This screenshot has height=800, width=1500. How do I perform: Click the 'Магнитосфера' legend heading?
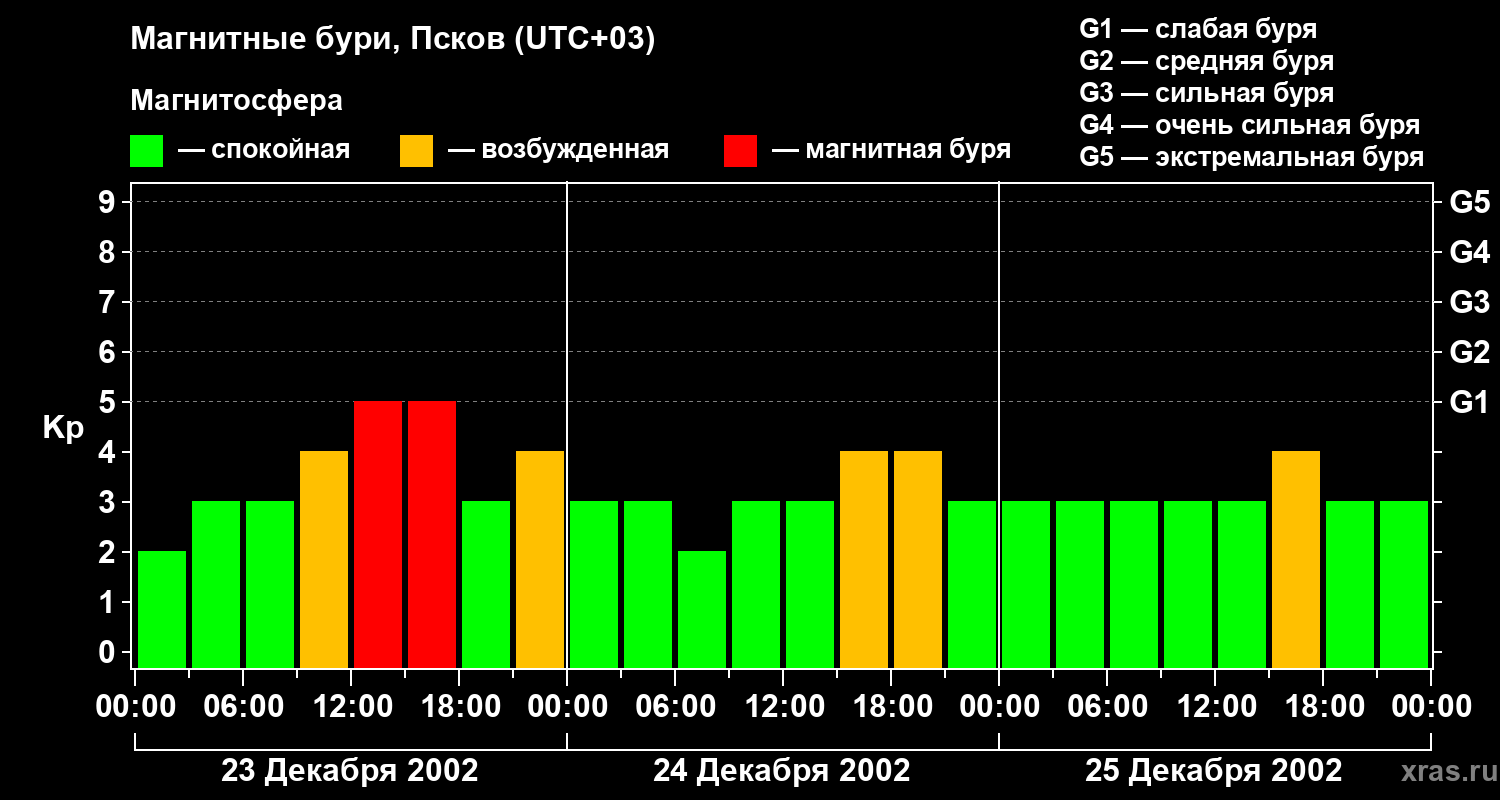(x=236, y=101)
